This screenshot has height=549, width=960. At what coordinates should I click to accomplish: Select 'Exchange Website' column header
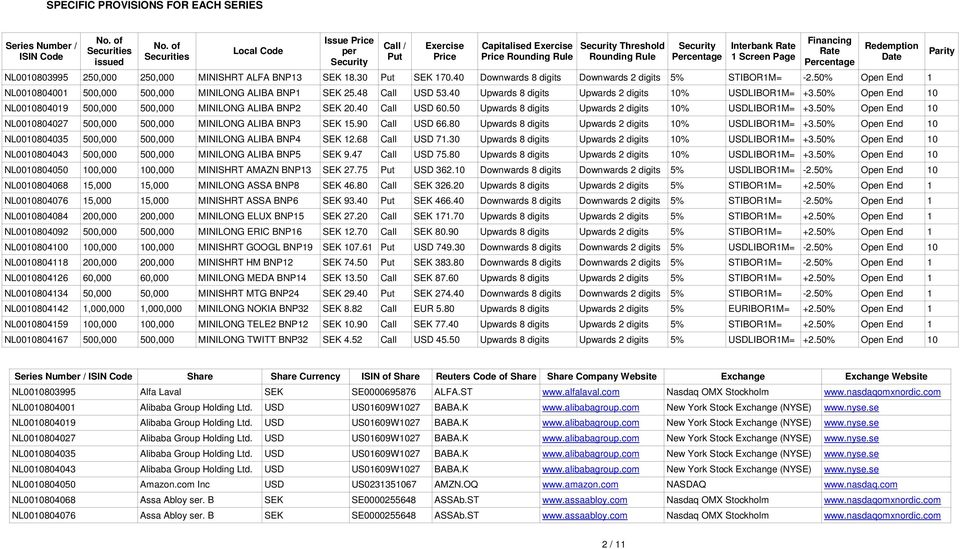[x=886, y=377]
